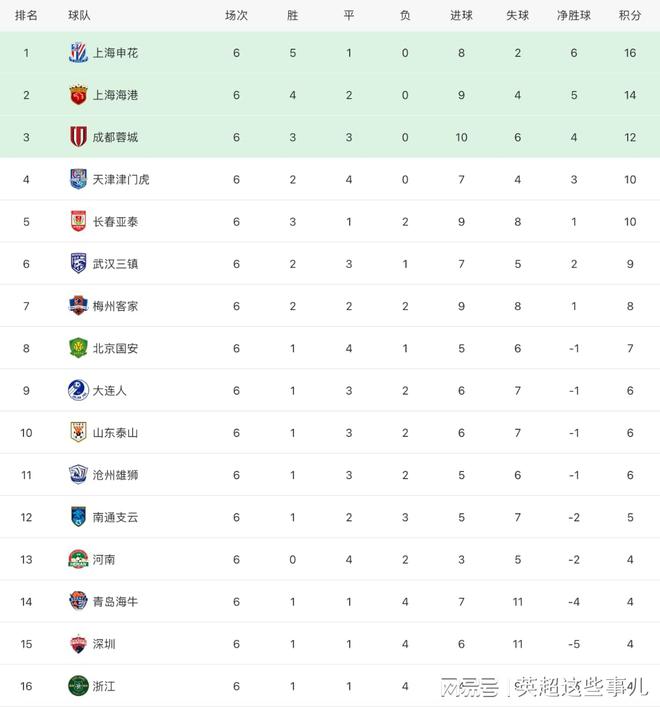
Task: Select the Beijing Guoan green crest
Action: (x=78, y=348)
